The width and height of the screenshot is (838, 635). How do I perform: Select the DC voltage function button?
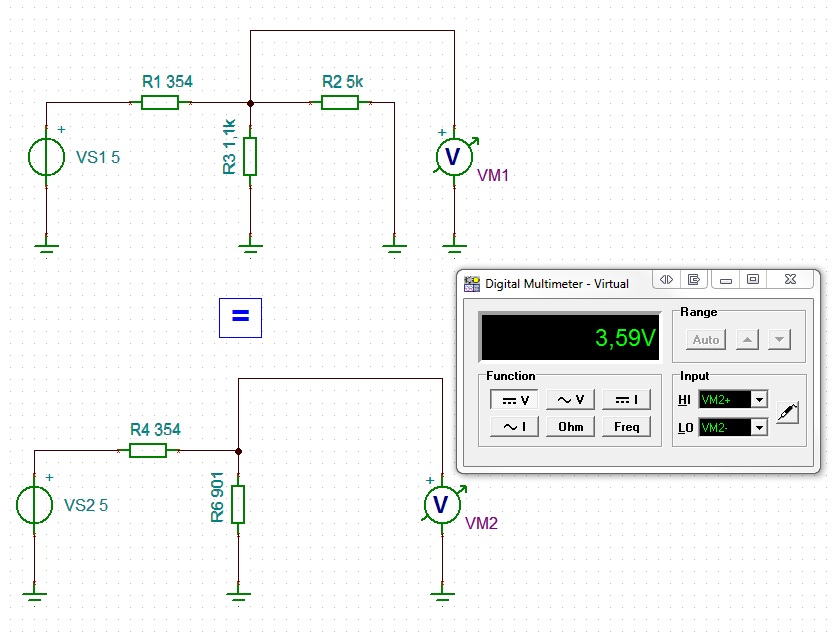(514, 400)
